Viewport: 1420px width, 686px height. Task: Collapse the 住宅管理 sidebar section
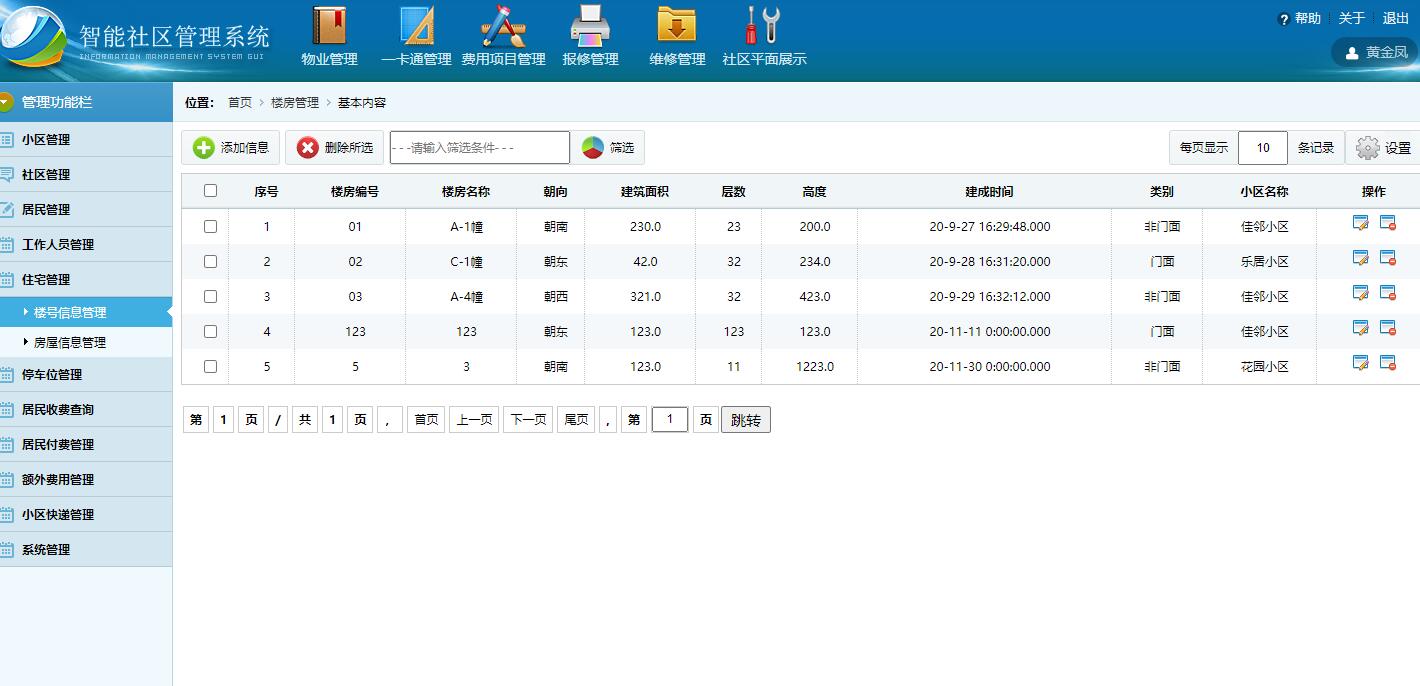tap(46, 280)
